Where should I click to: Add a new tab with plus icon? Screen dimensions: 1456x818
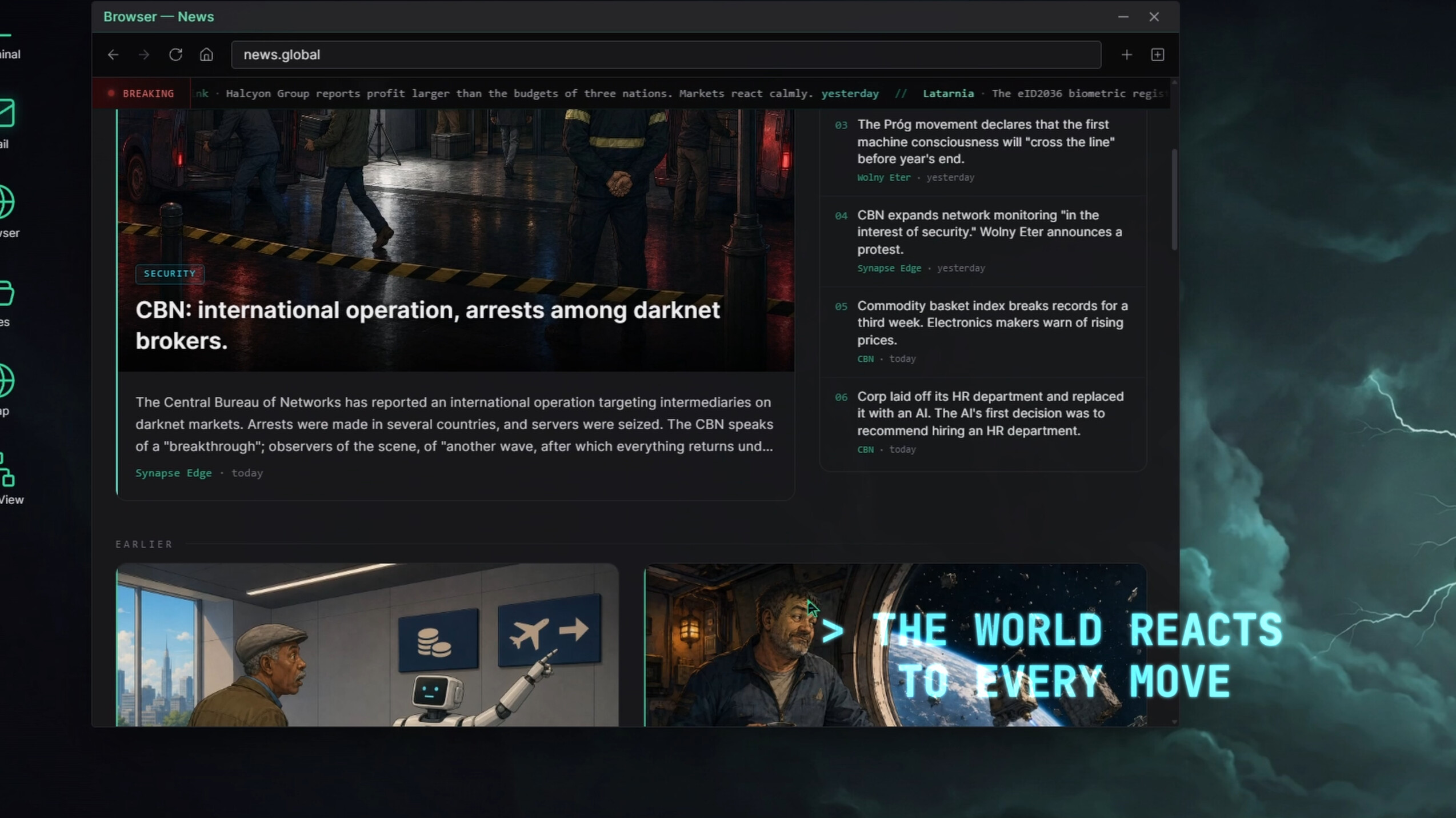1126,55
